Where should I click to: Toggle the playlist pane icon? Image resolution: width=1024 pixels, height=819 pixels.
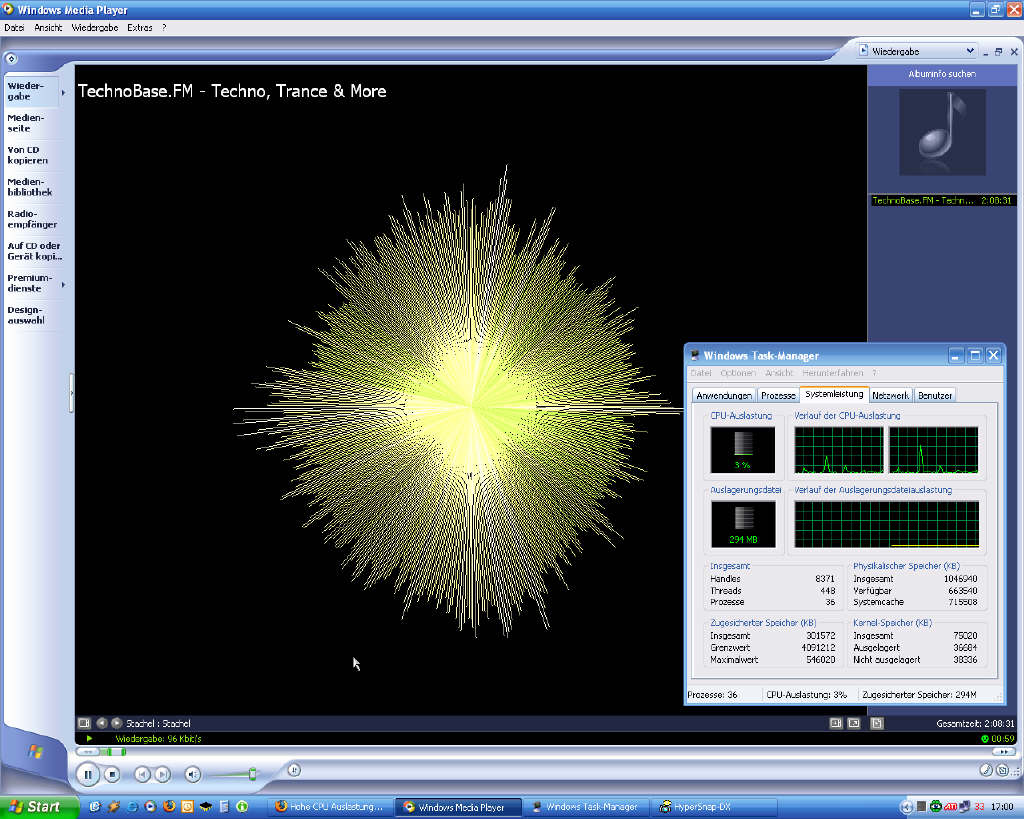pyautogui.click(x=877, y=723)
